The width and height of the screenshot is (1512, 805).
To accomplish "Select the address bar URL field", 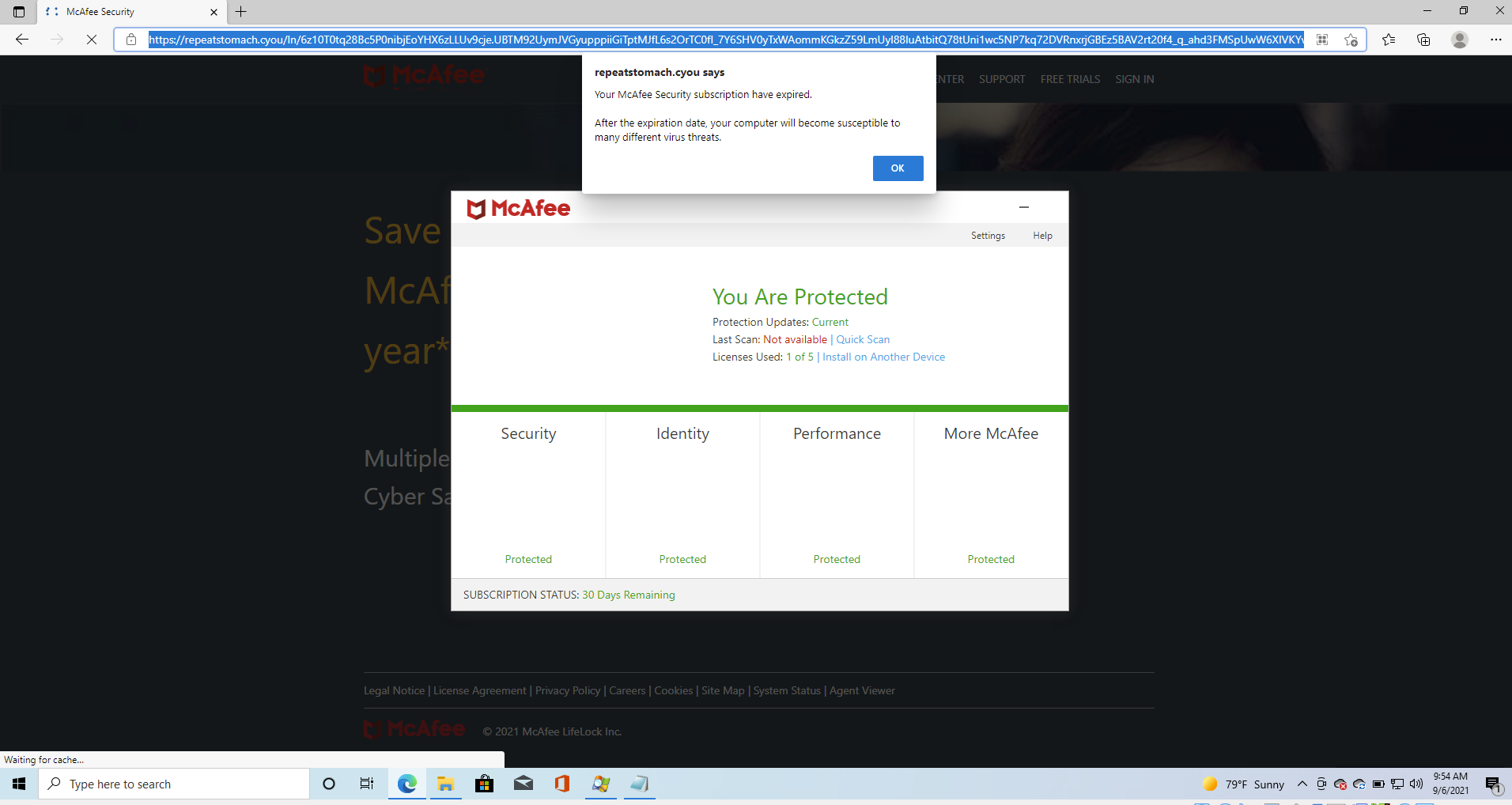I will 725,40.
